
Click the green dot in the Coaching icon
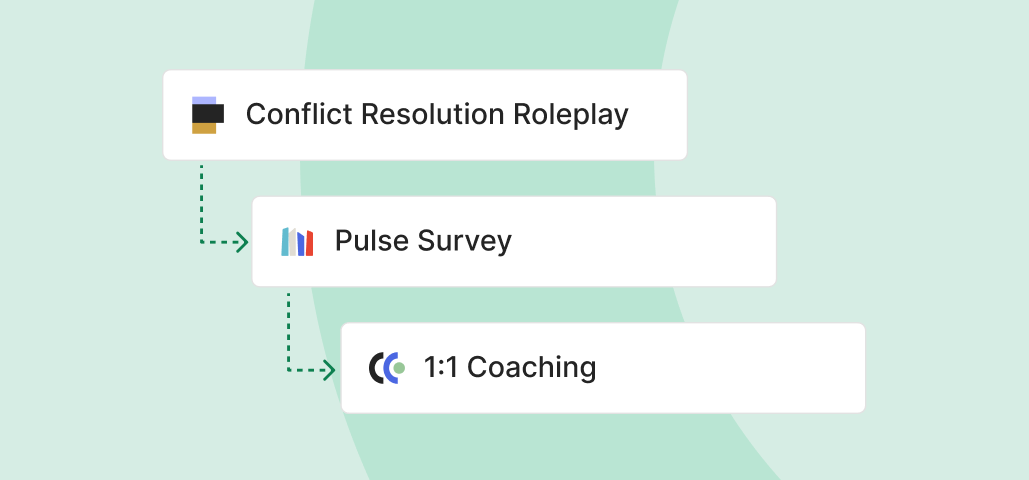pyautogui.click(x=398, y=368)
